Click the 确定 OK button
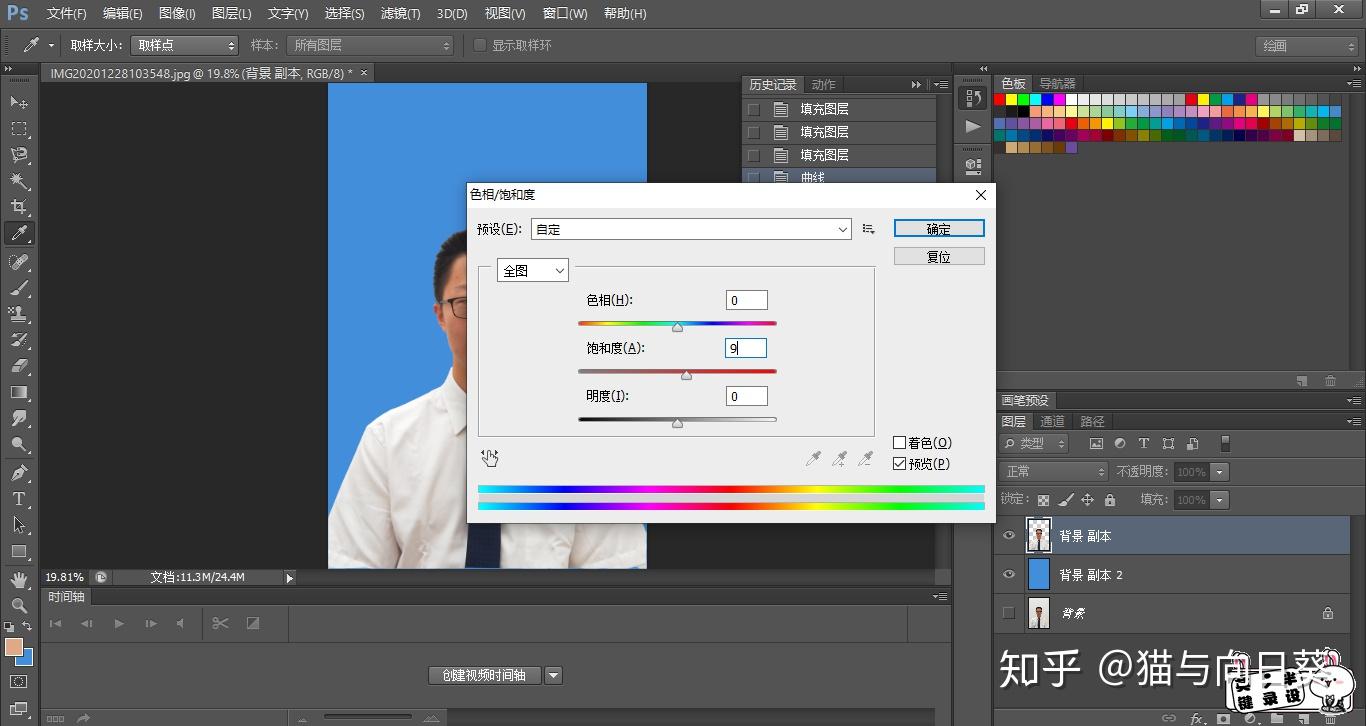The height and width of the screenshot is (726, 1366). pyautogui.click(x=939, y=229)
